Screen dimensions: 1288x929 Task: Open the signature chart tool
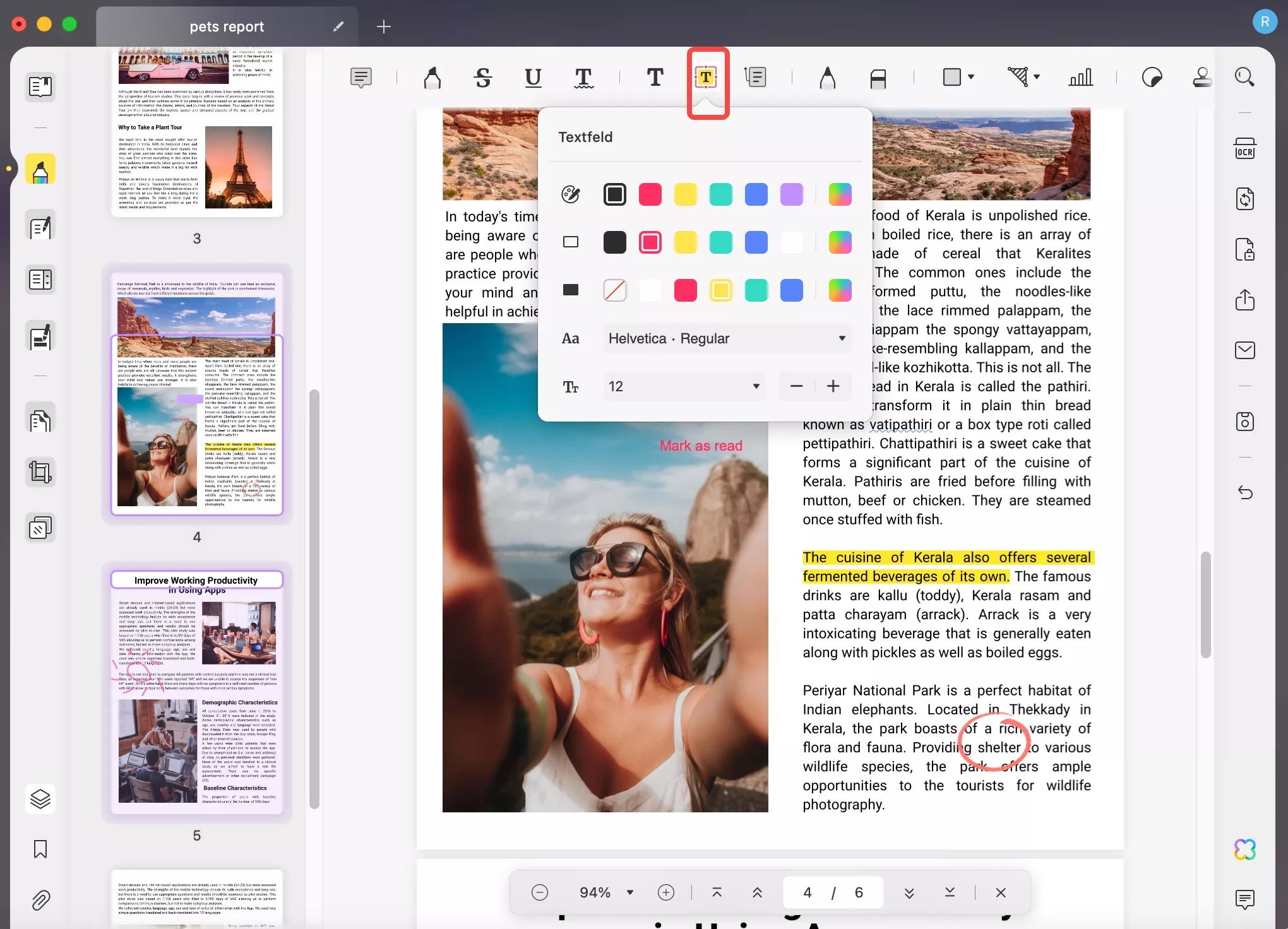point(1080,78)
